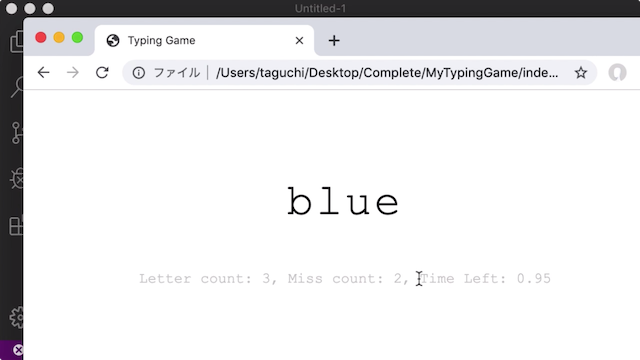Viewport: 640px width, 360px height.
Task: Click the "Miss count: 2" text
Action: [345, 279]
